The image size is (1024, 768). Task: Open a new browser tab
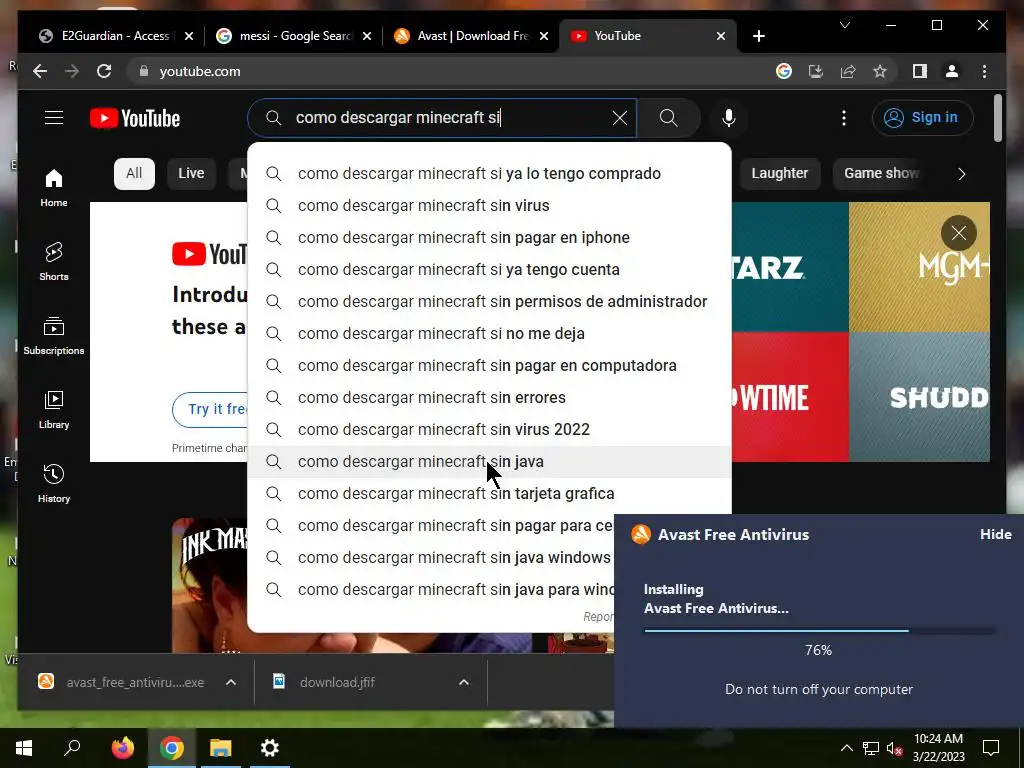point(758,36)
